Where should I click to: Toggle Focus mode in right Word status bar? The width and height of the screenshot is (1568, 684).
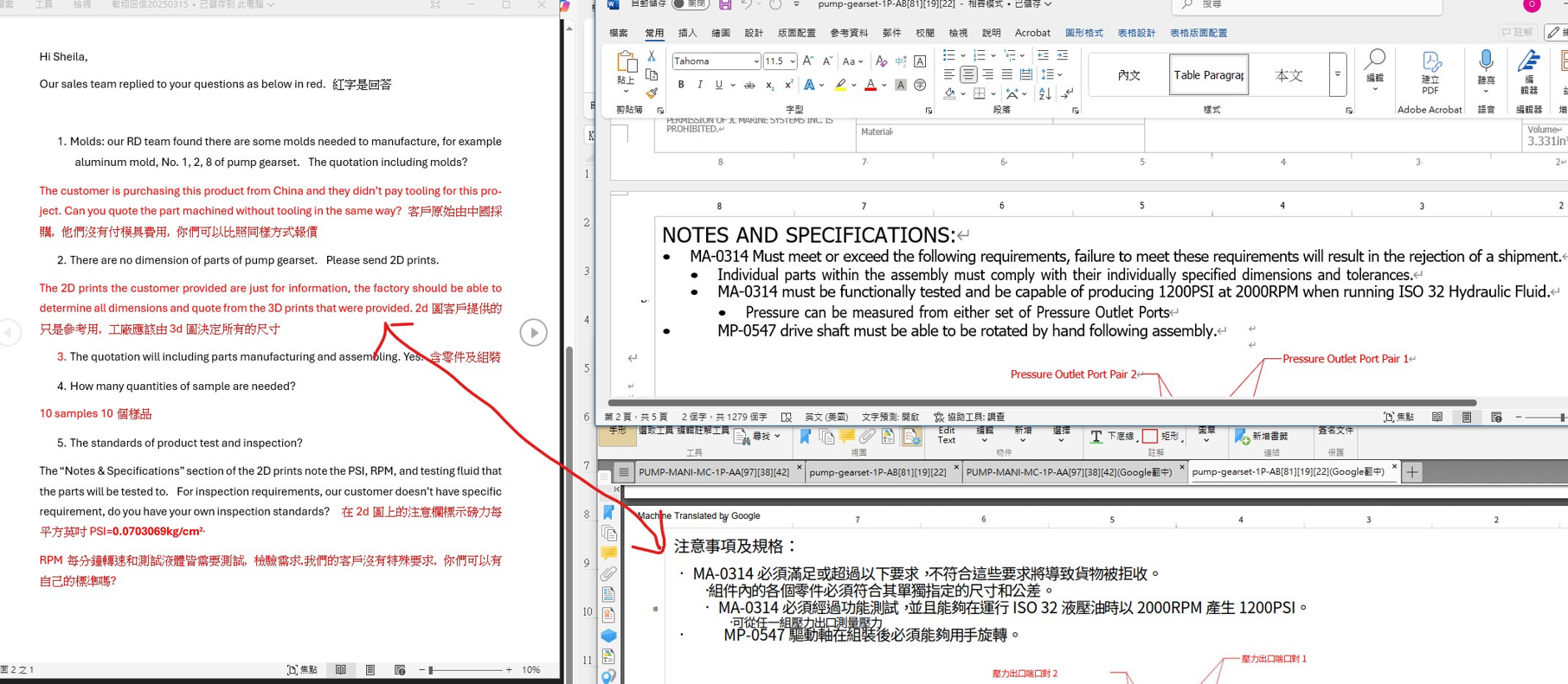[x=1400, y=417]
